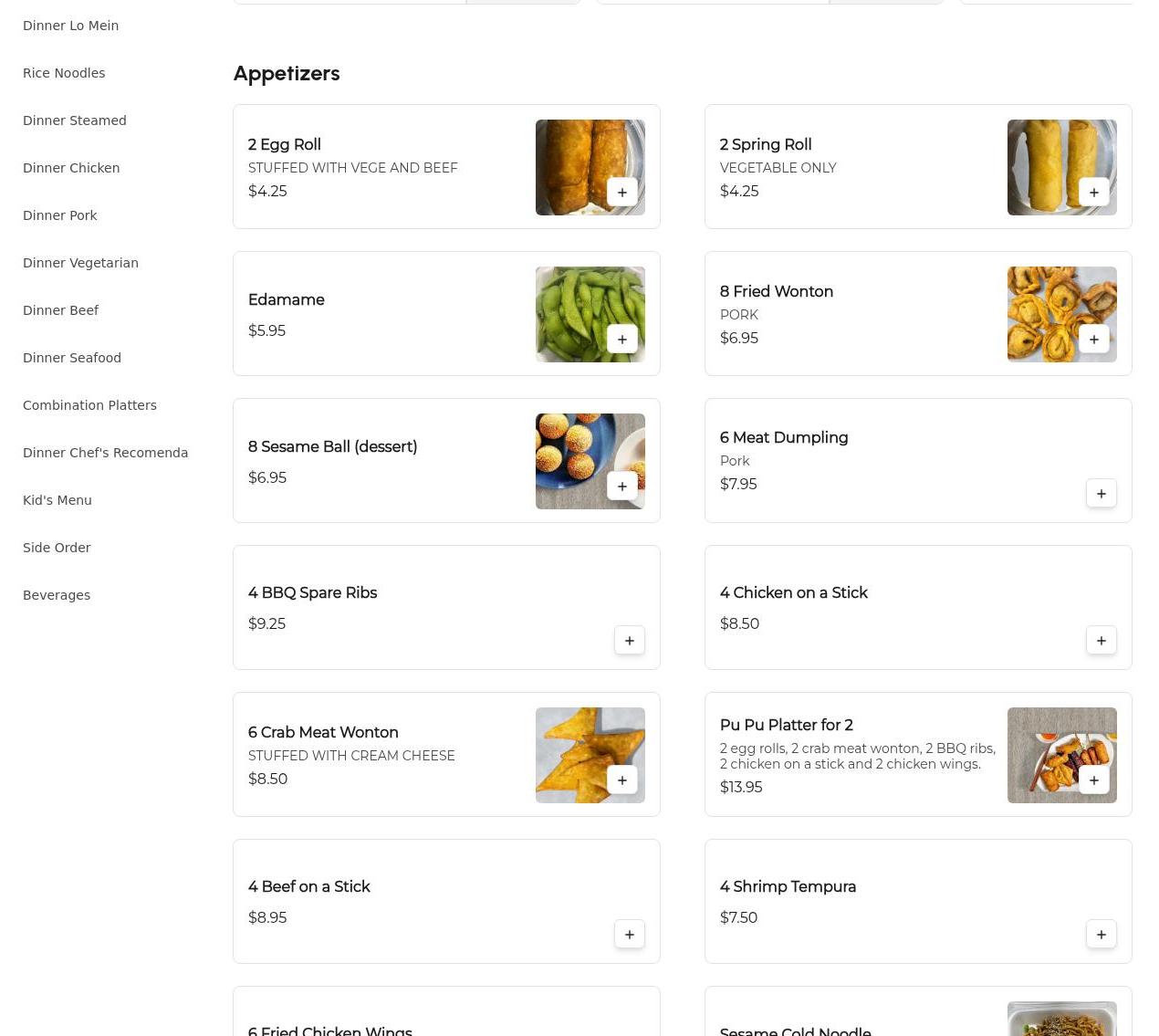Select Dinner Vegetarian category
1159x1036 pixels.
pyautogui.click(x=80, y=263)
